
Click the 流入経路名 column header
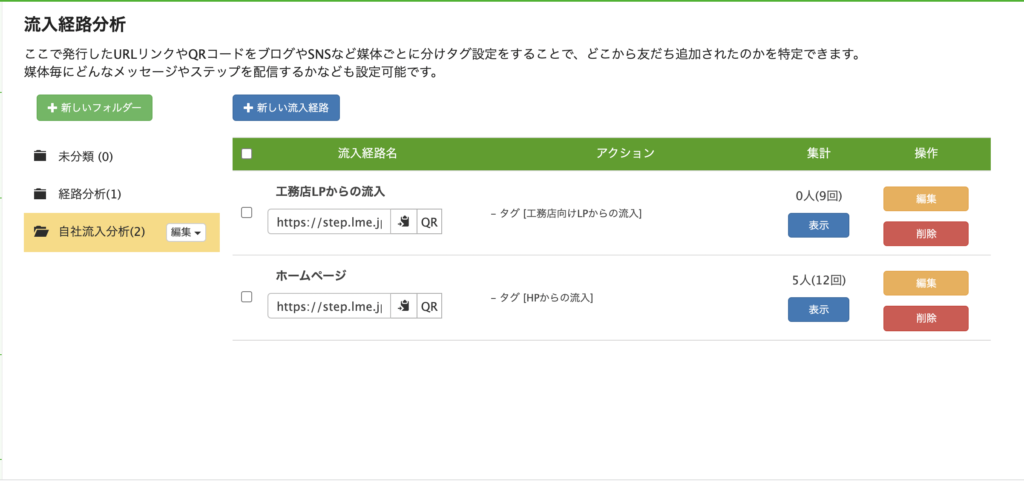coord(367,154)
